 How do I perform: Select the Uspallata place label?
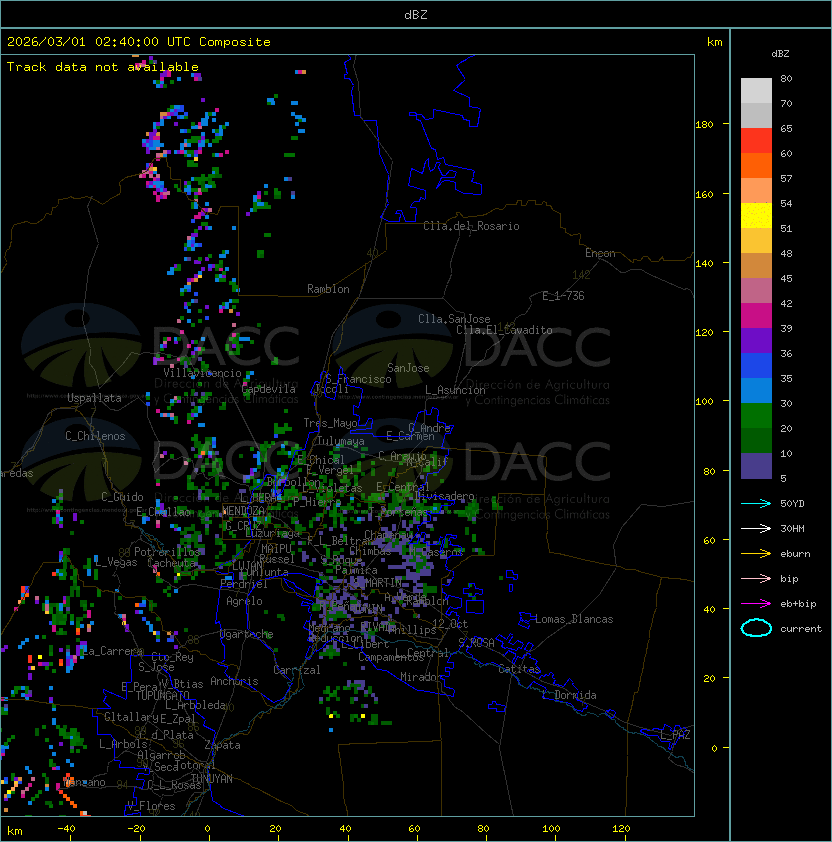click(94, 398)
